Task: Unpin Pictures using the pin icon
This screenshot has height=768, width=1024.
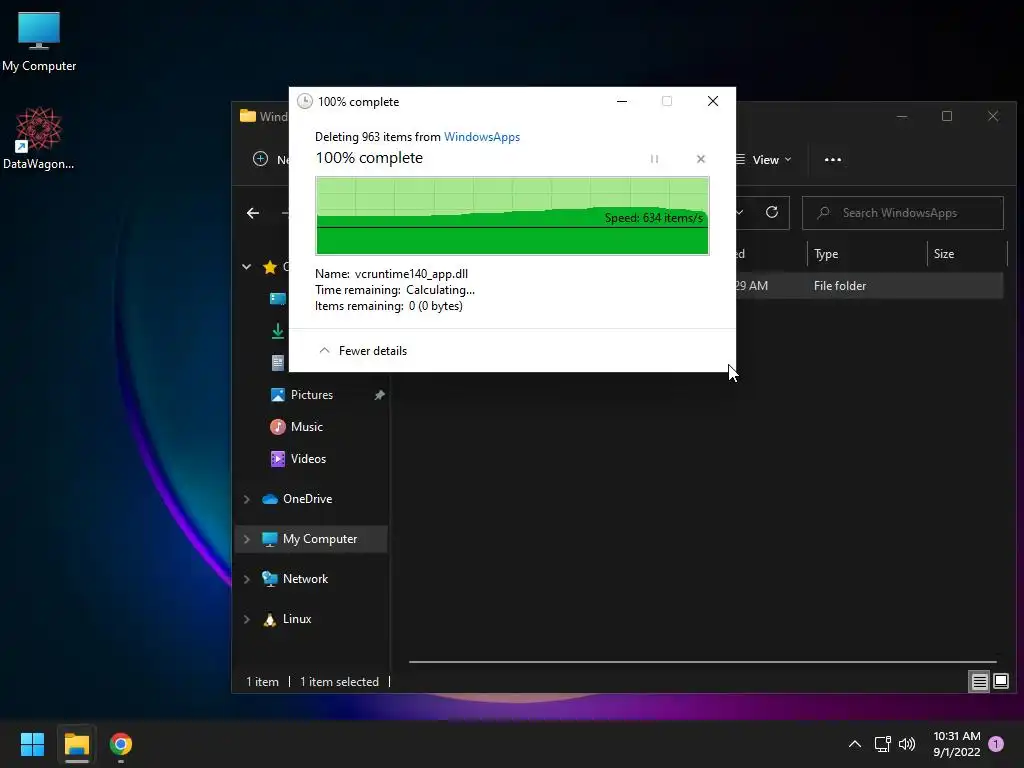Action: click(x=379, y=395)
